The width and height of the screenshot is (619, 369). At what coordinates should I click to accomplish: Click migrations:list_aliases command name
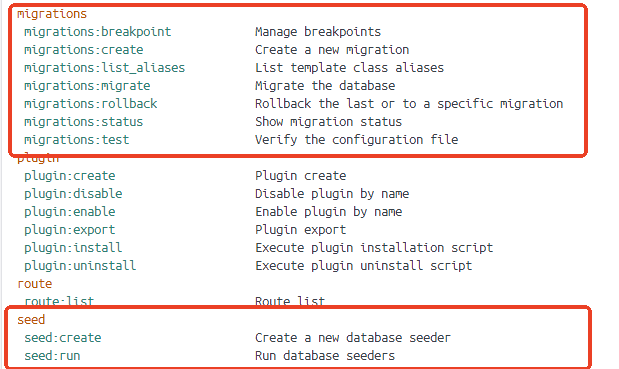105,68
